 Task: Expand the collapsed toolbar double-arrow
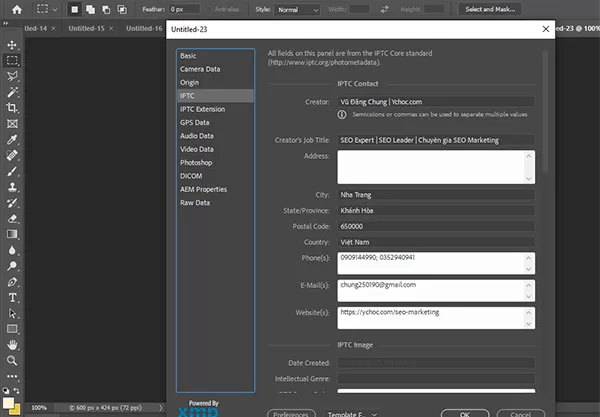(x=5, y=24)
